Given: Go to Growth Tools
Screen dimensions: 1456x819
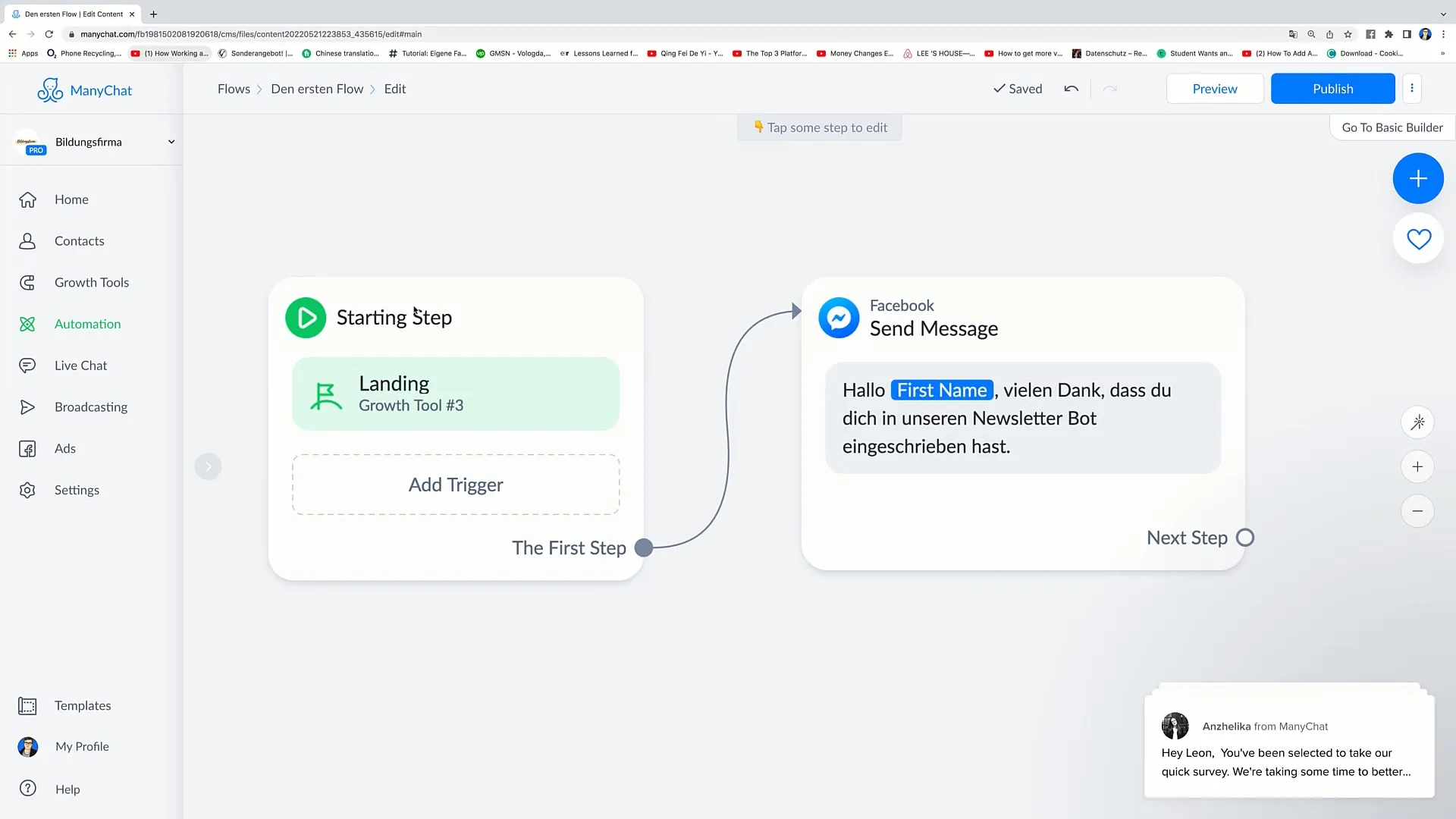Looking at the screenshot, I should point(92,282).
